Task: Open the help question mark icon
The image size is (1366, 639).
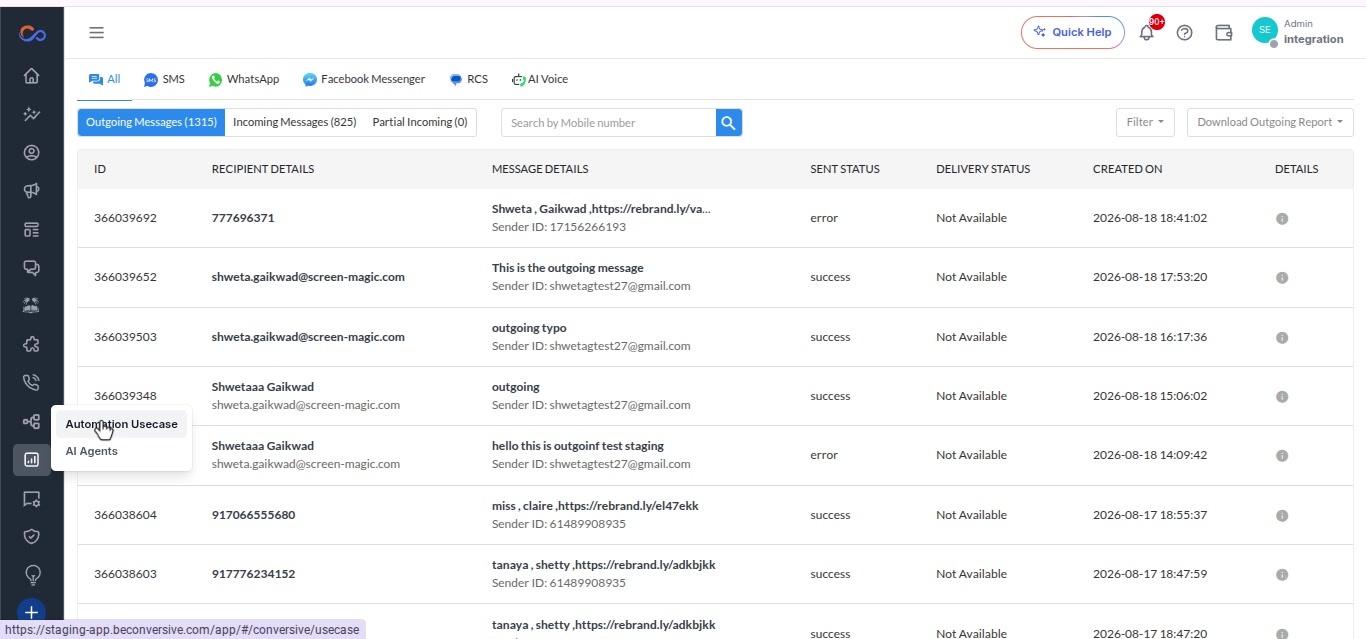Action: point(1185,32)
